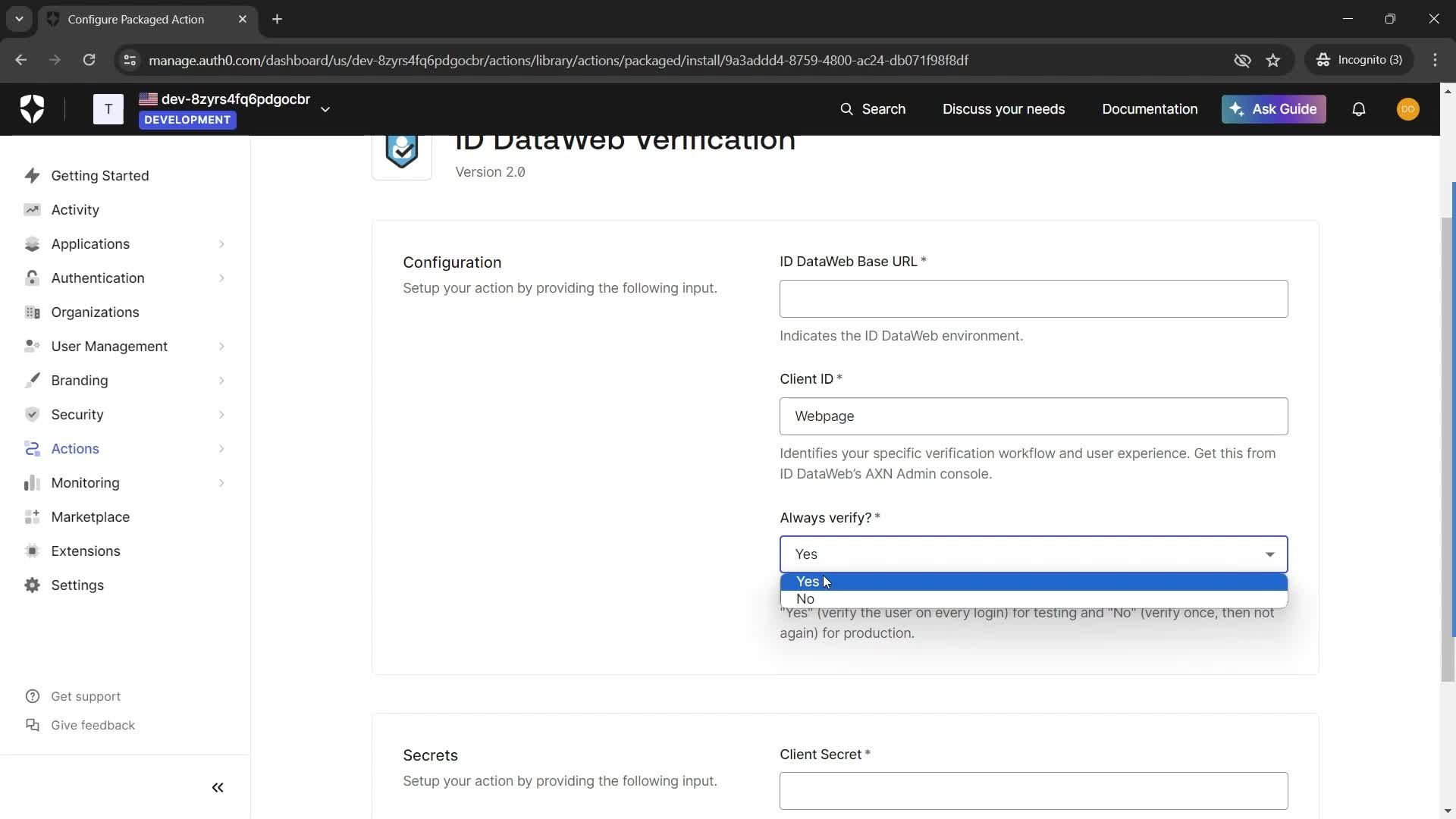Click the Monitoring bar chart icon
The image size is (1456, 819).
tap(32, 483)
